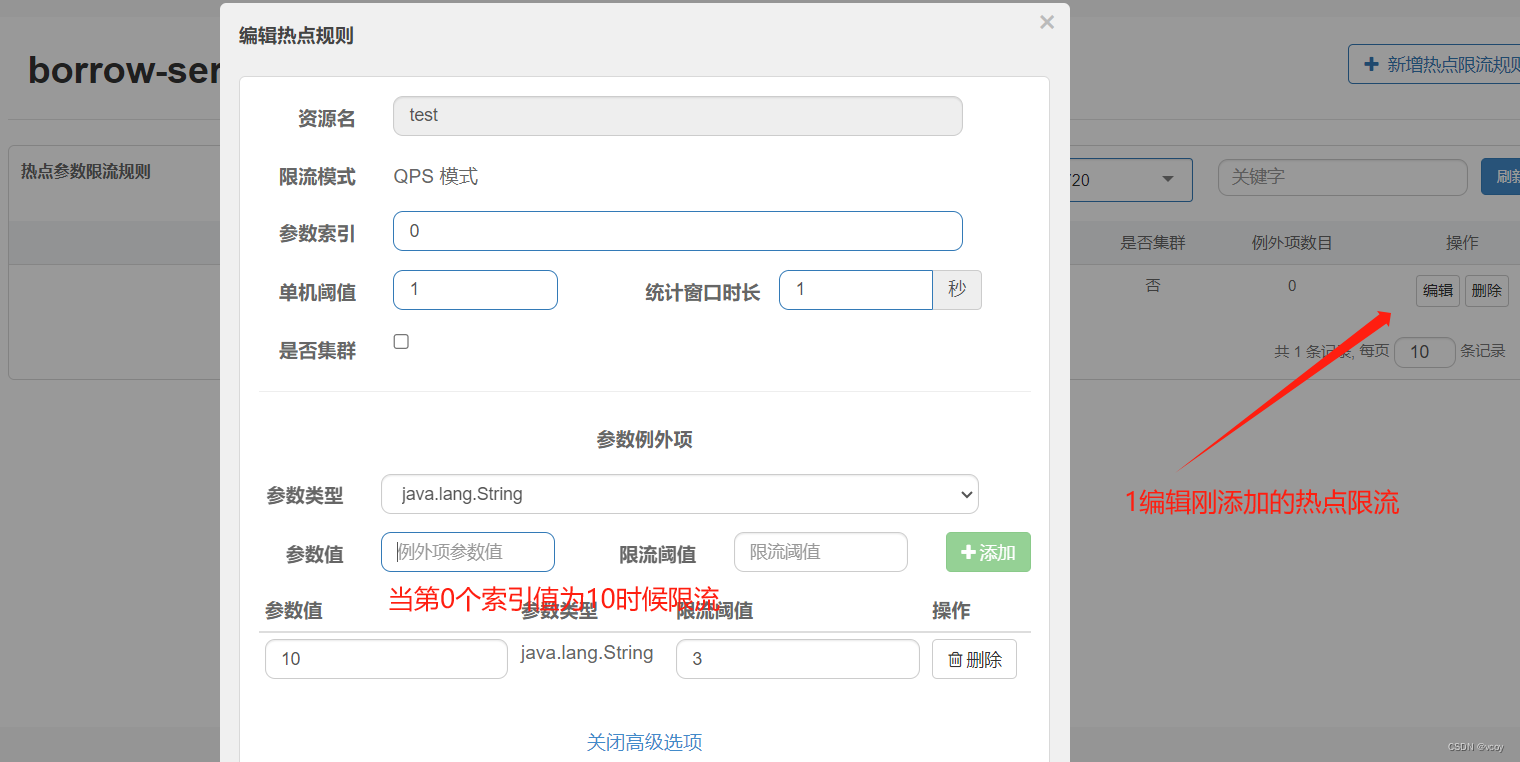
Task: Click the 例外项数目 column header
Action: coord(1292,243)
